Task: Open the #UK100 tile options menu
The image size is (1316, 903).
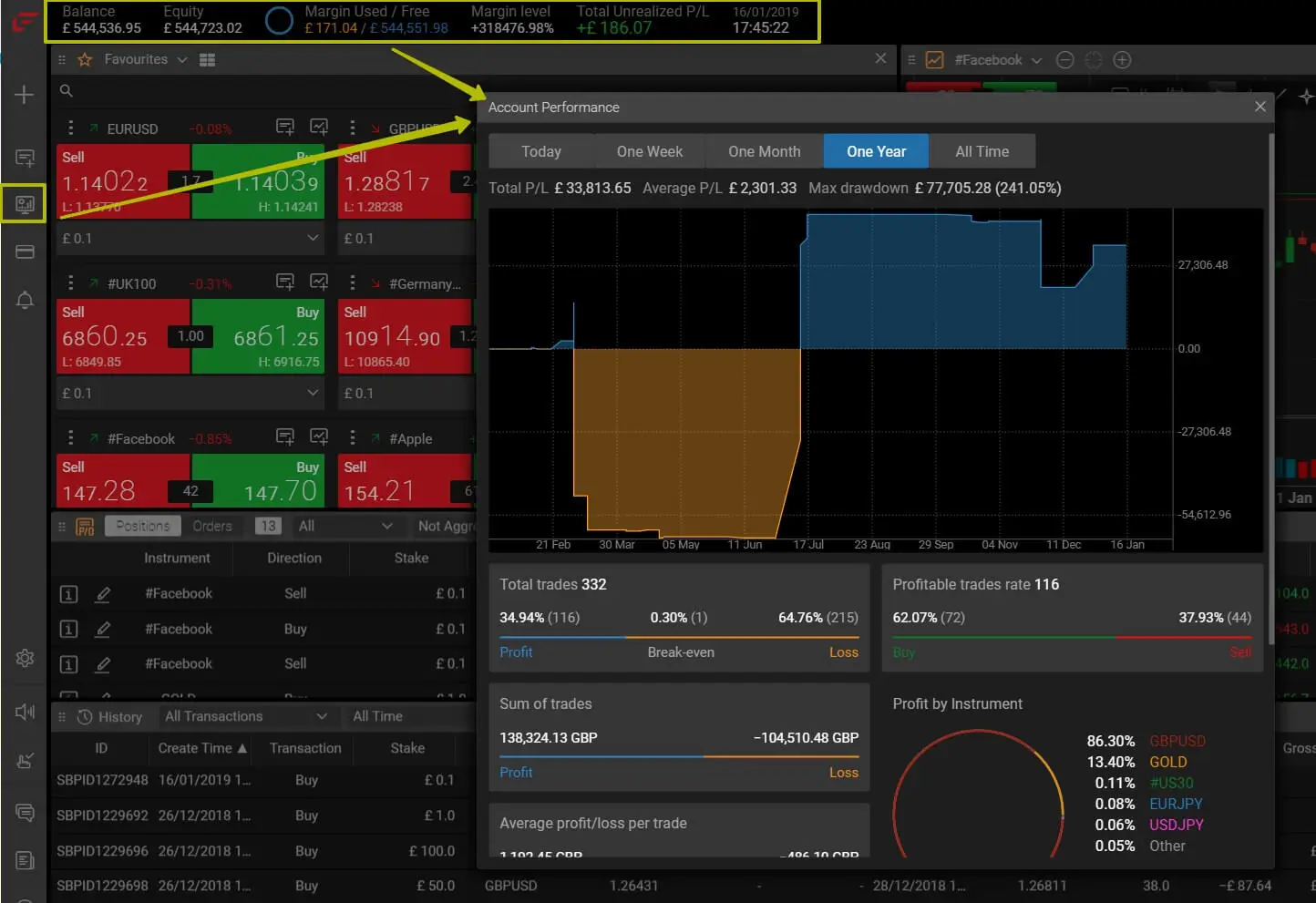Action: tap(70, 283)
